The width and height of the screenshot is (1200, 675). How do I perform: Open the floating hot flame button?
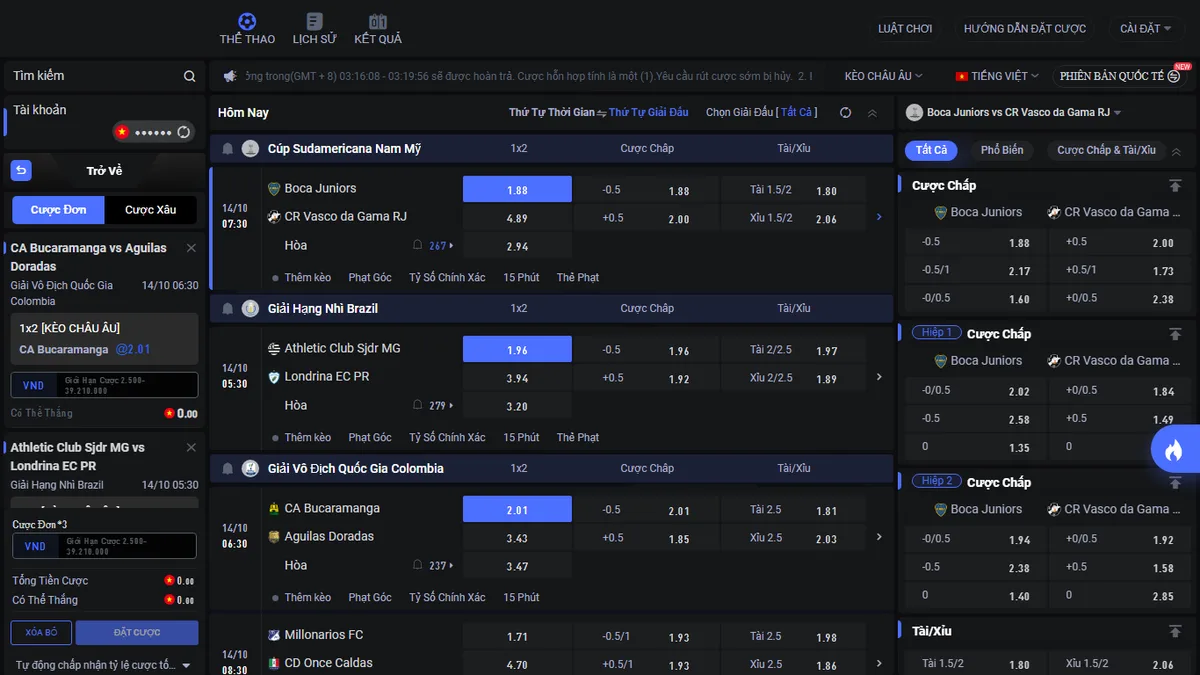pos(1174,450)
